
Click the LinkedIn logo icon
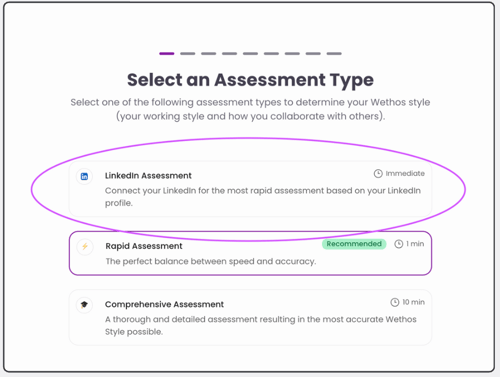[84, 176]
